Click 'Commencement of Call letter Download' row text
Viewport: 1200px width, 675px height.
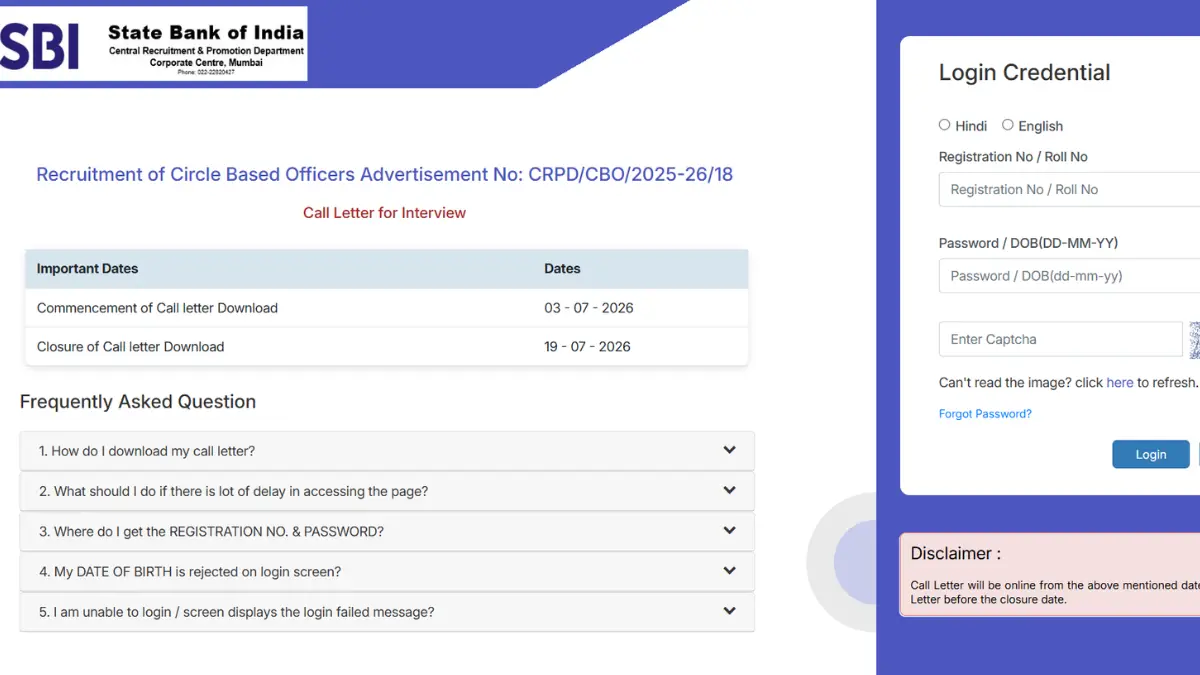pos(157,308)
